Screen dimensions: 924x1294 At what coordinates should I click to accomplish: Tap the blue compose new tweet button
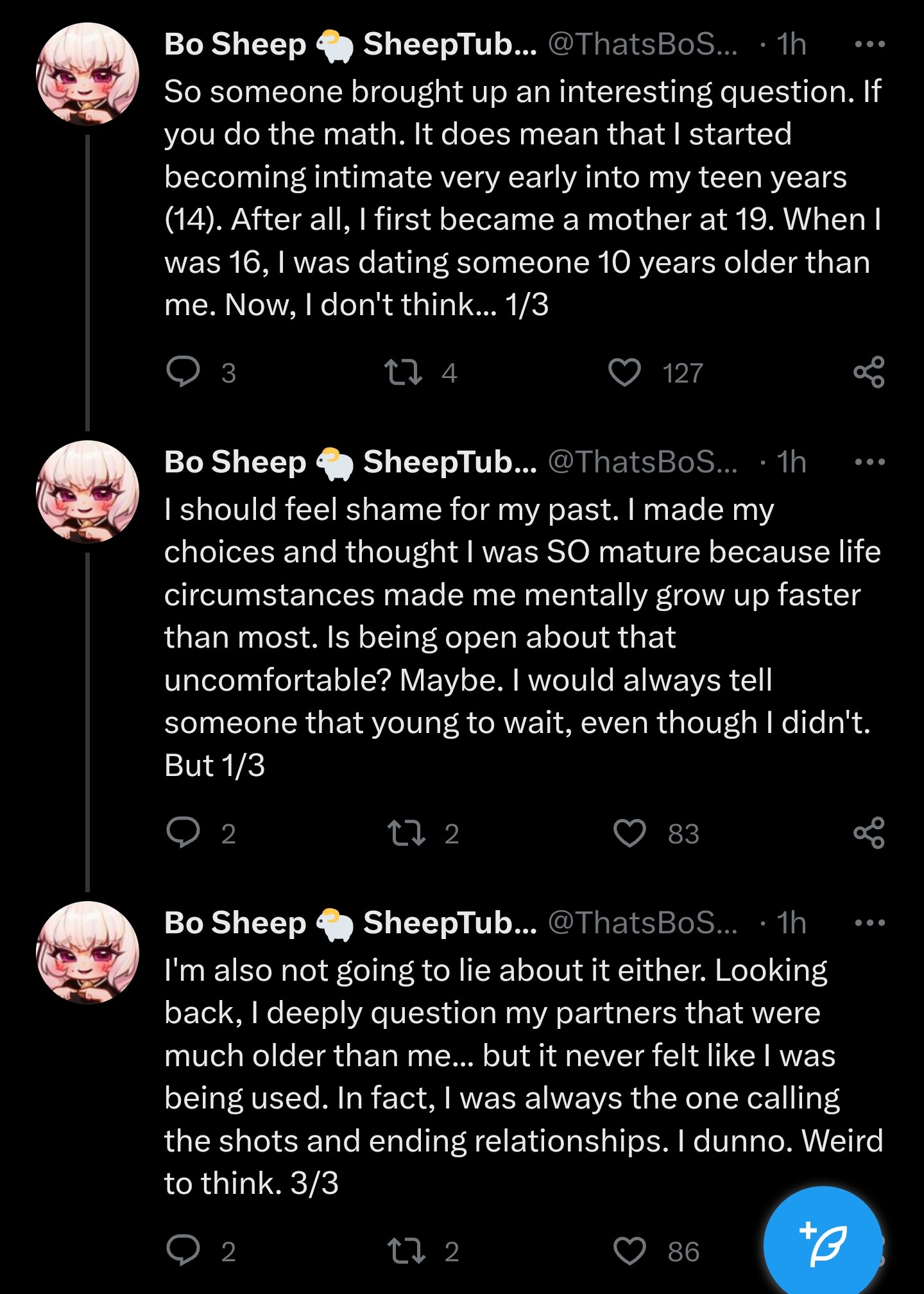tap(823, 1245)
